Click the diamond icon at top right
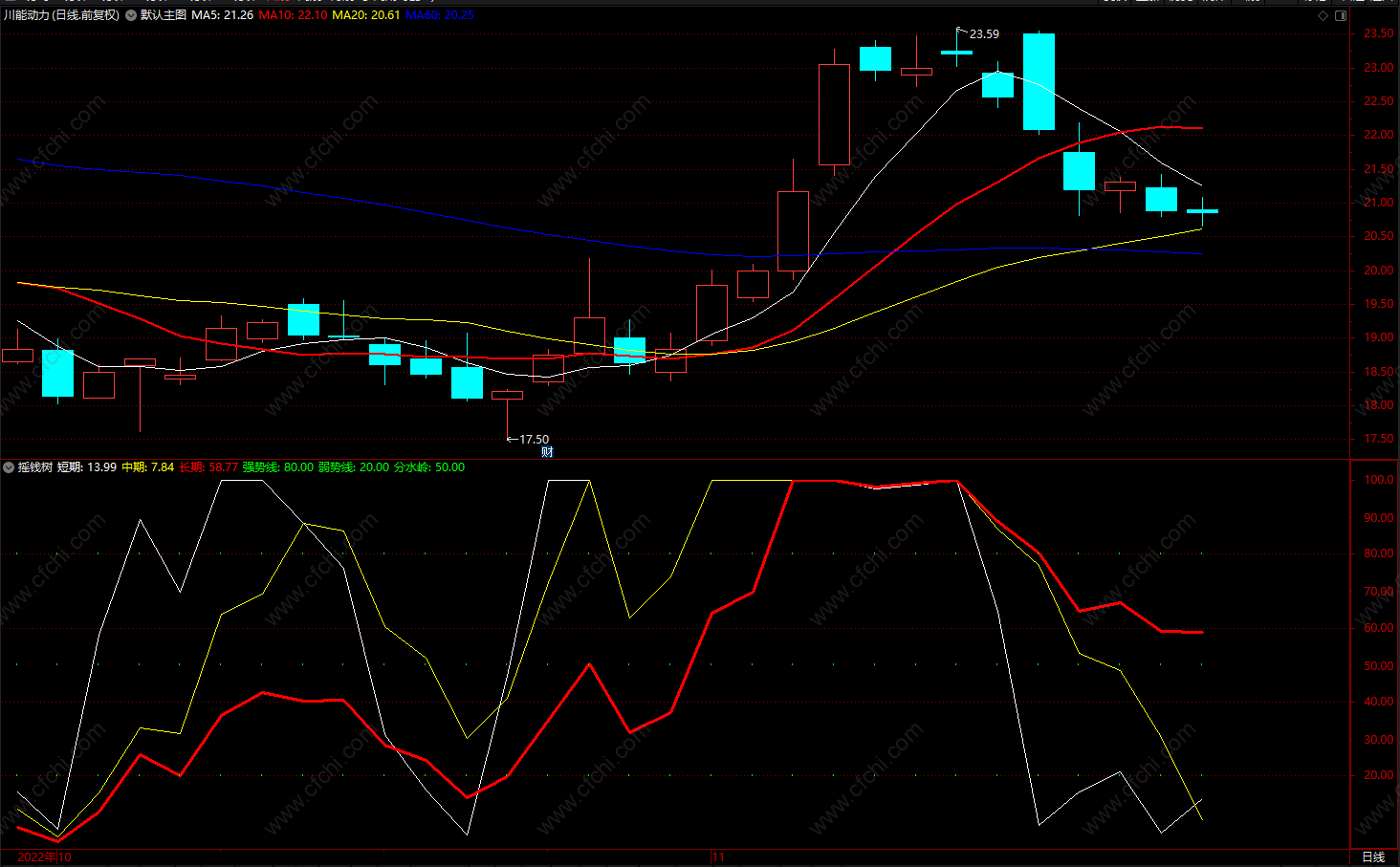The width and height of the screenshot is (1400, 867). [x=1323, y=15]
